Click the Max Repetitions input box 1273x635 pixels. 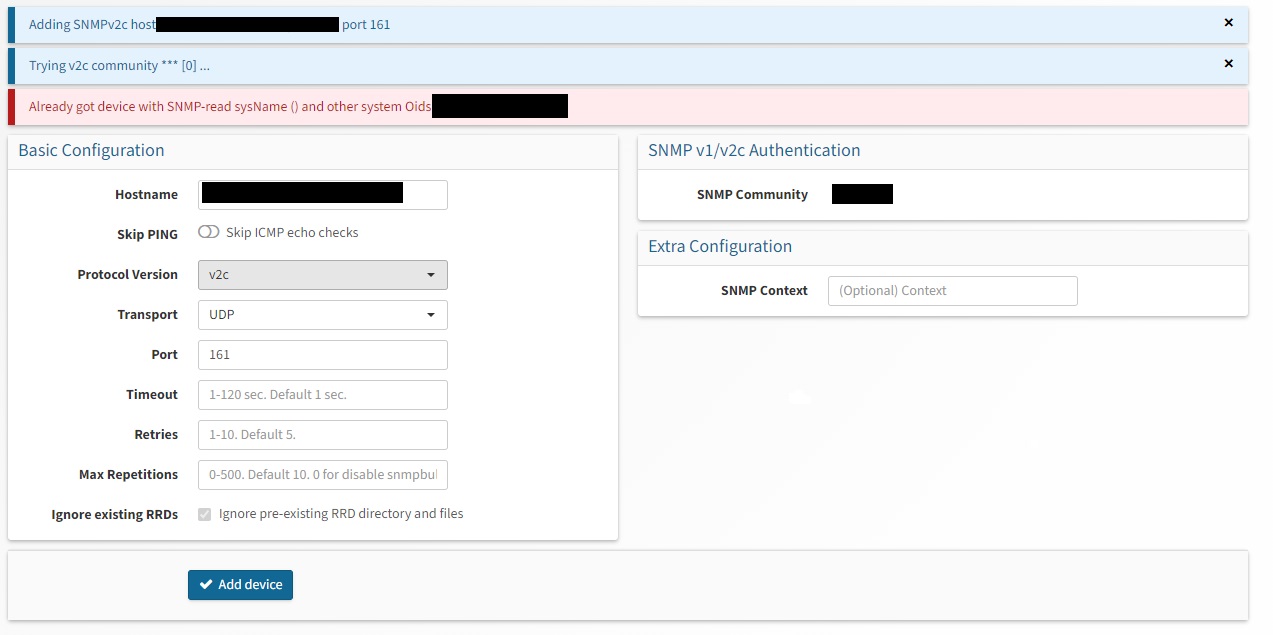tap(322, 475)
